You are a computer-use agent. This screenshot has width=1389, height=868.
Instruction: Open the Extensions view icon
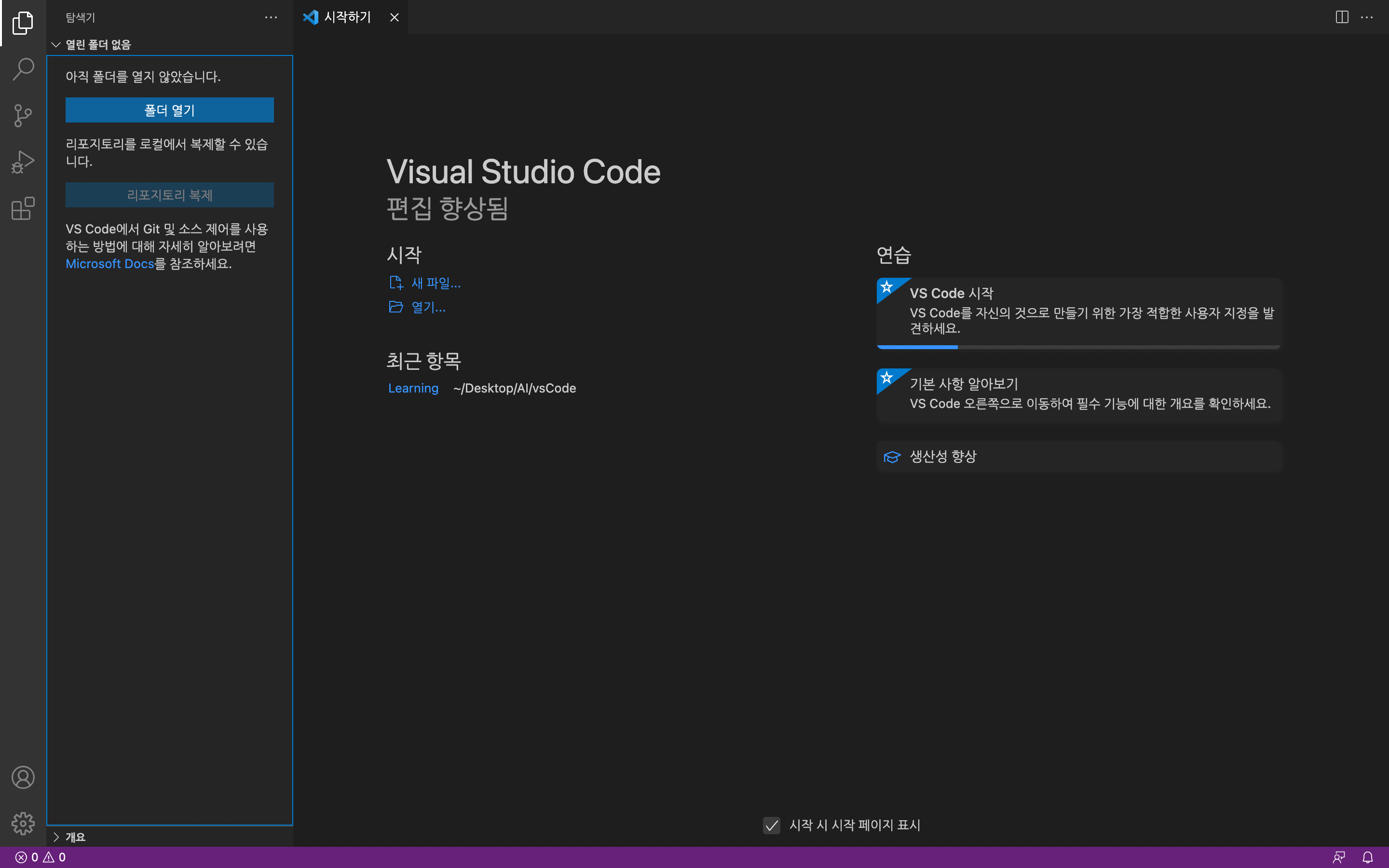[23, 208]
